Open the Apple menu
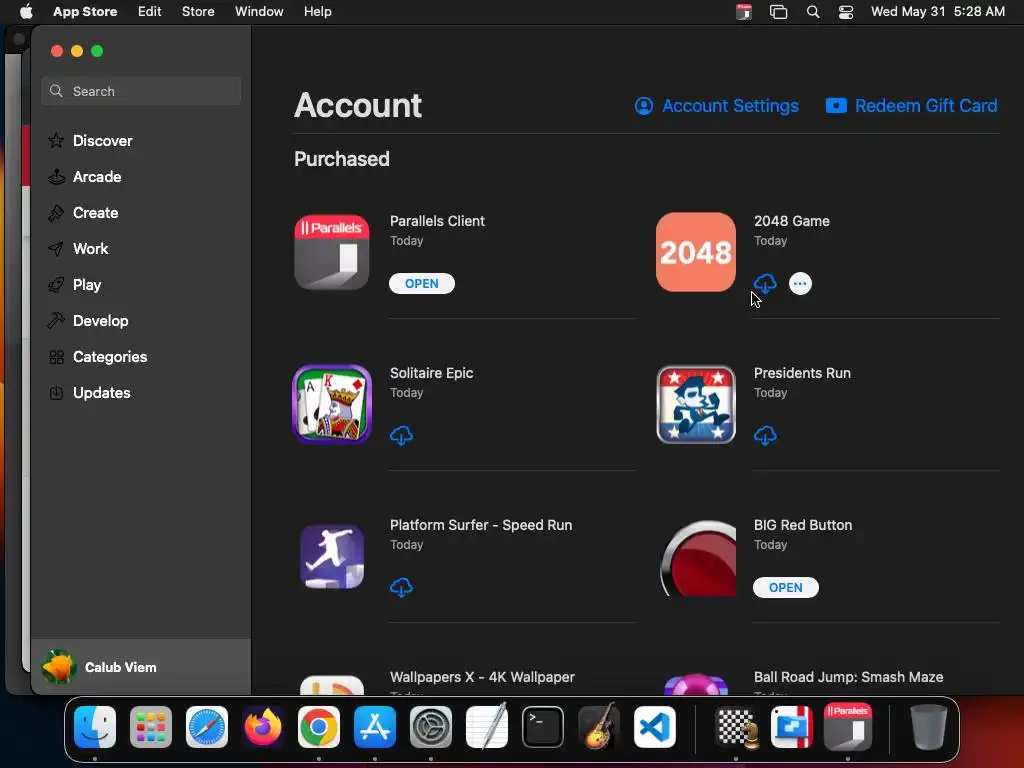This screenshot has height=768, width=1024. coord(26,12)
